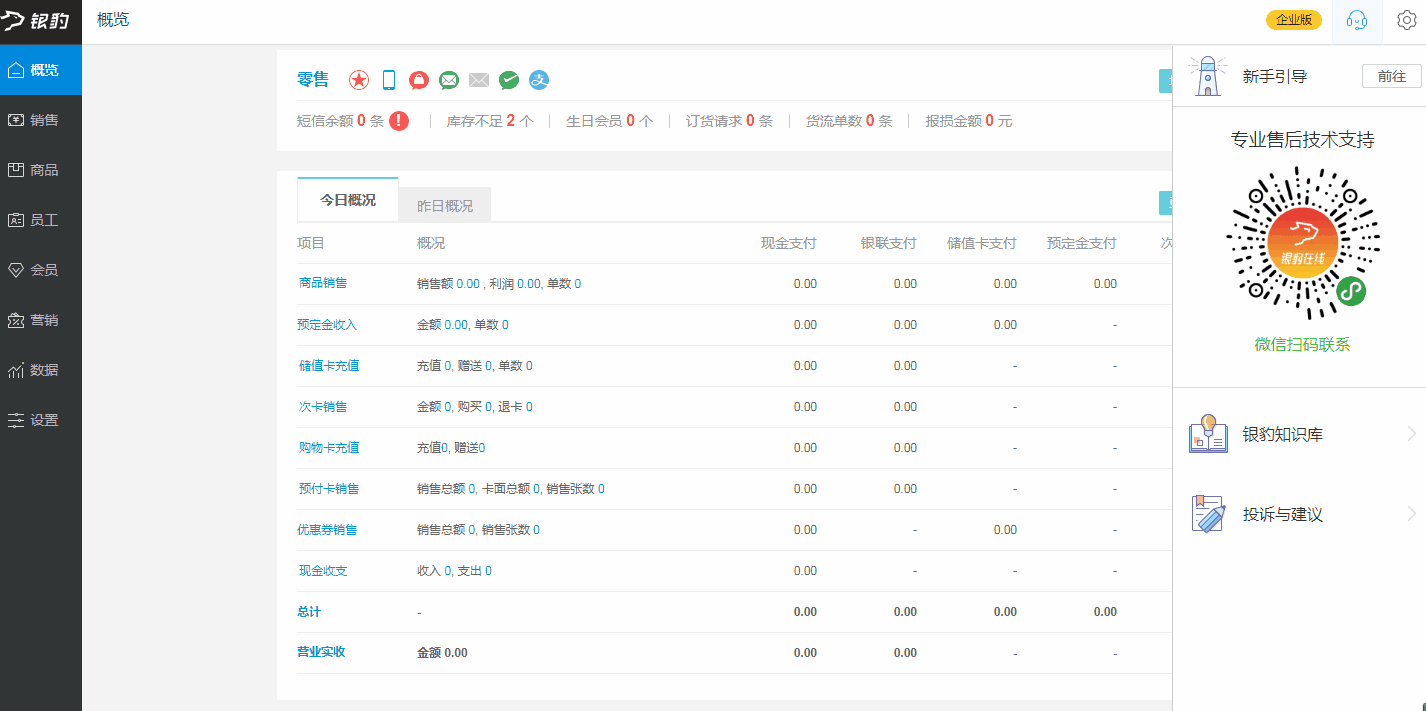Open the 商品销售 link in table
The image size is (1426, 711).
[x=323, y=283]
